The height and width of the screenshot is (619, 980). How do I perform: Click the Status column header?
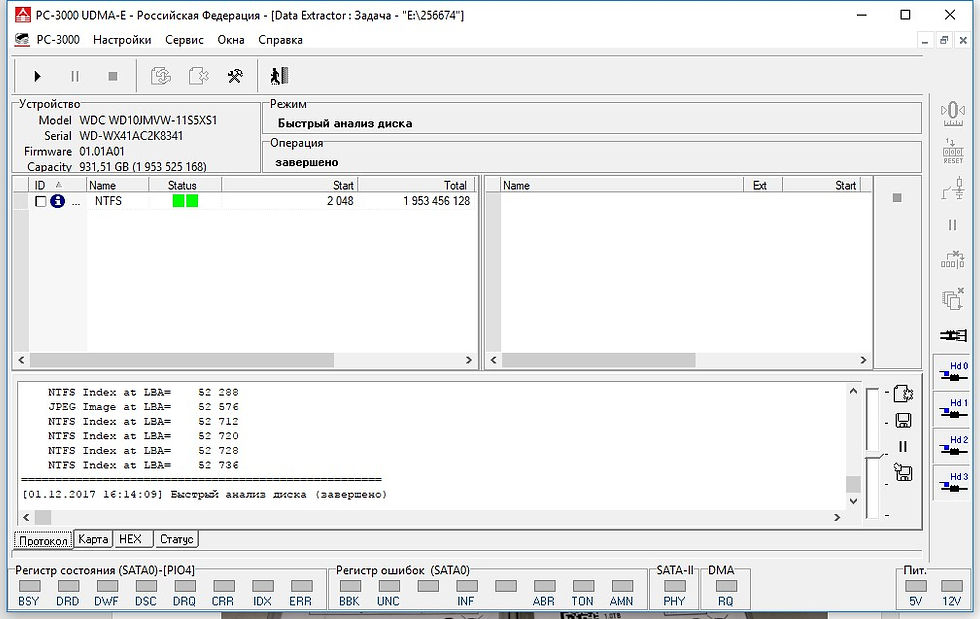coord(185,185)
